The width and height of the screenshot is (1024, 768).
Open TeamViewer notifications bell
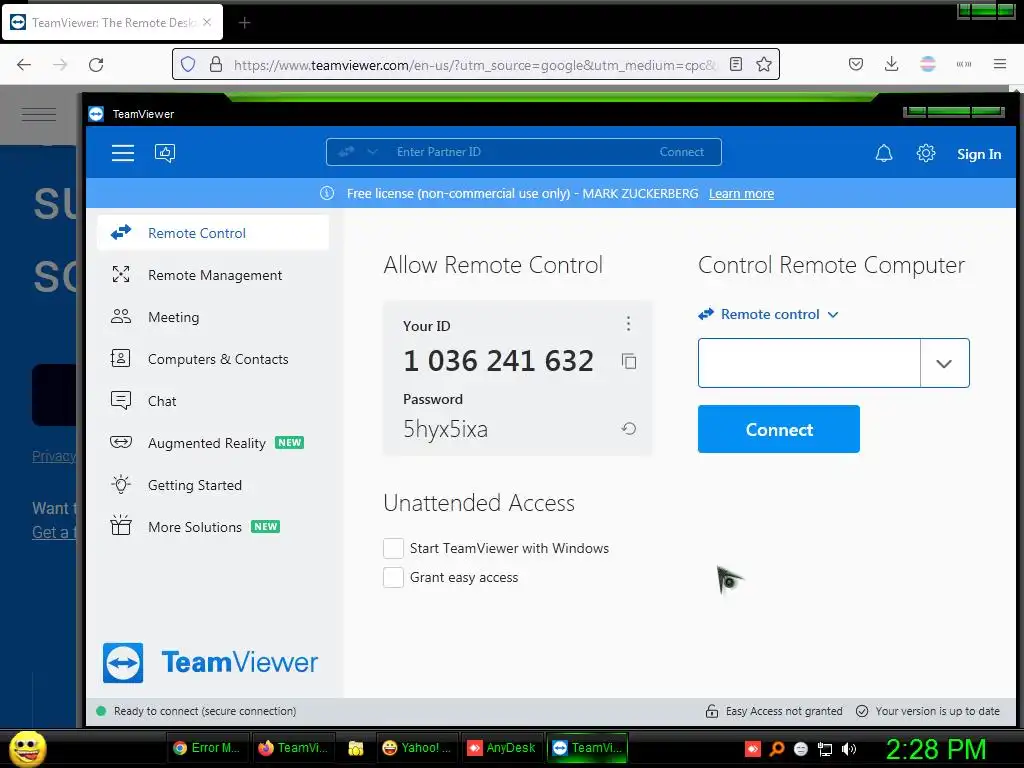click(x=884, y=153)
